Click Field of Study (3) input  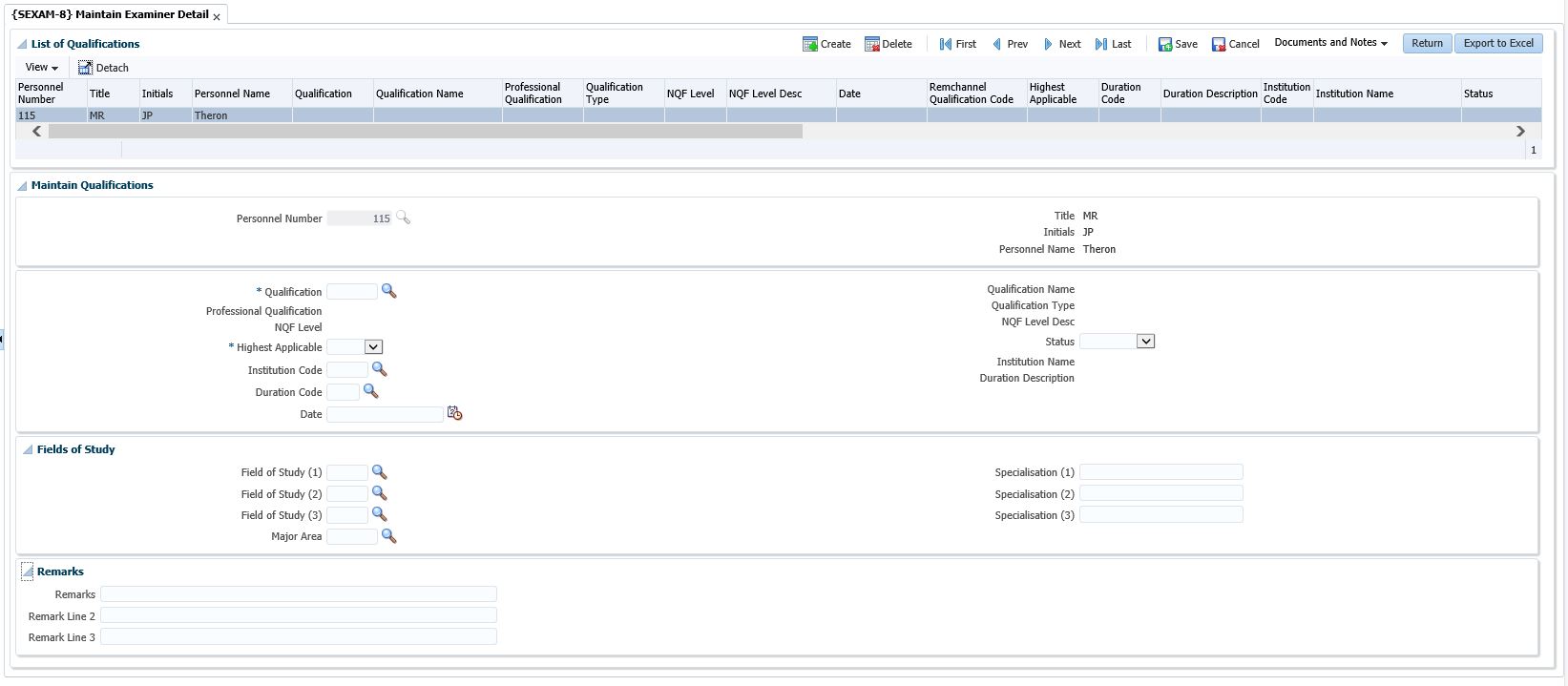347,515
